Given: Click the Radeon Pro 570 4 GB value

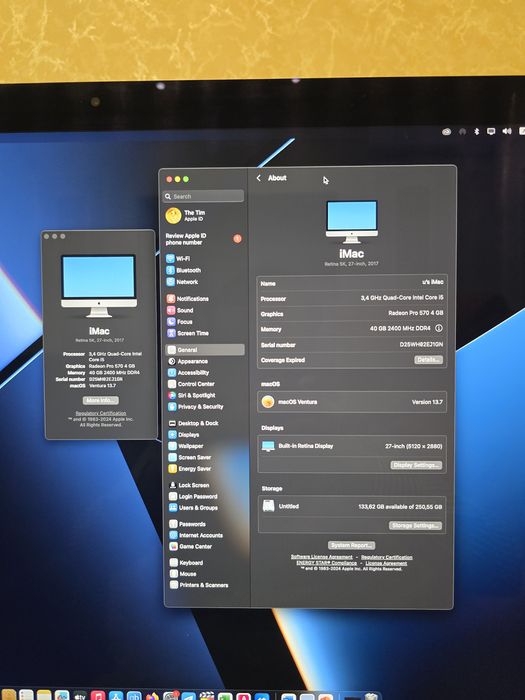Looking at the screenshot, I should [x=416, y=313].
